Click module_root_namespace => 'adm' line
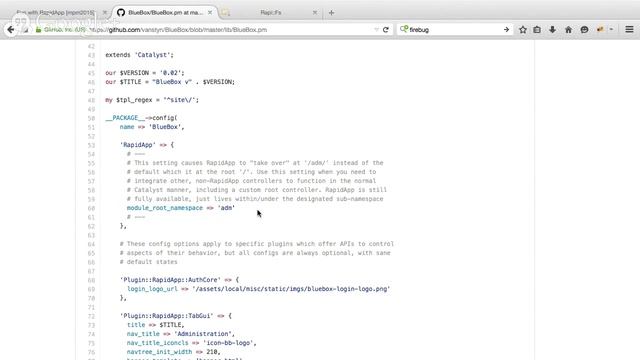Screen dimensions: 640x360 coord(181,208)
